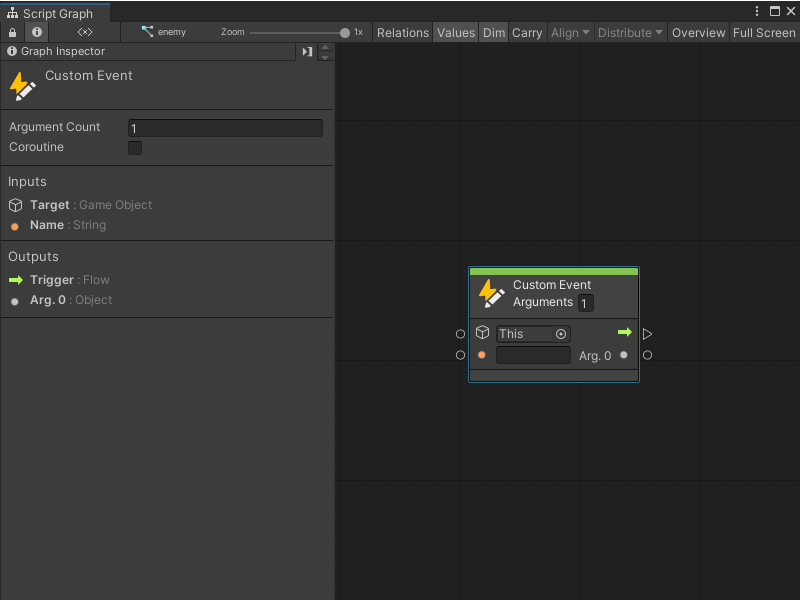Open the Align dropdown
The image size is (800, 600).
pos(570,32)
